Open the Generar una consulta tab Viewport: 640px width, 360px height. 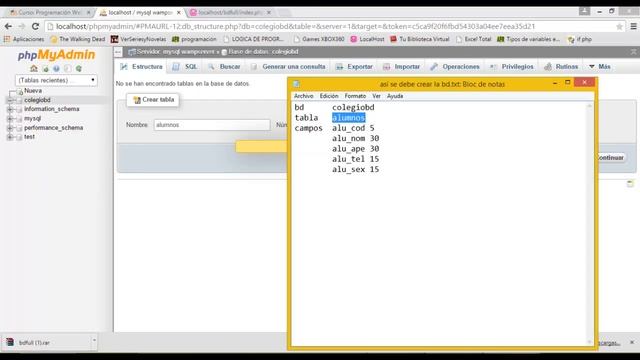288,67
